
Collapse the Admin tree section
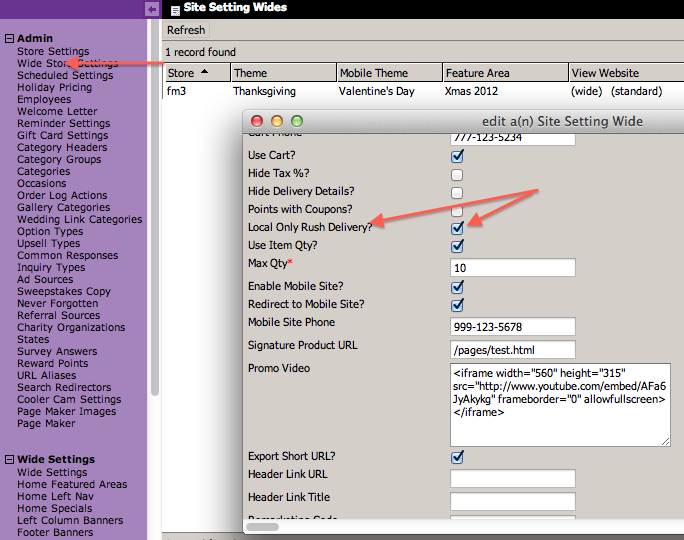(9, 39)
